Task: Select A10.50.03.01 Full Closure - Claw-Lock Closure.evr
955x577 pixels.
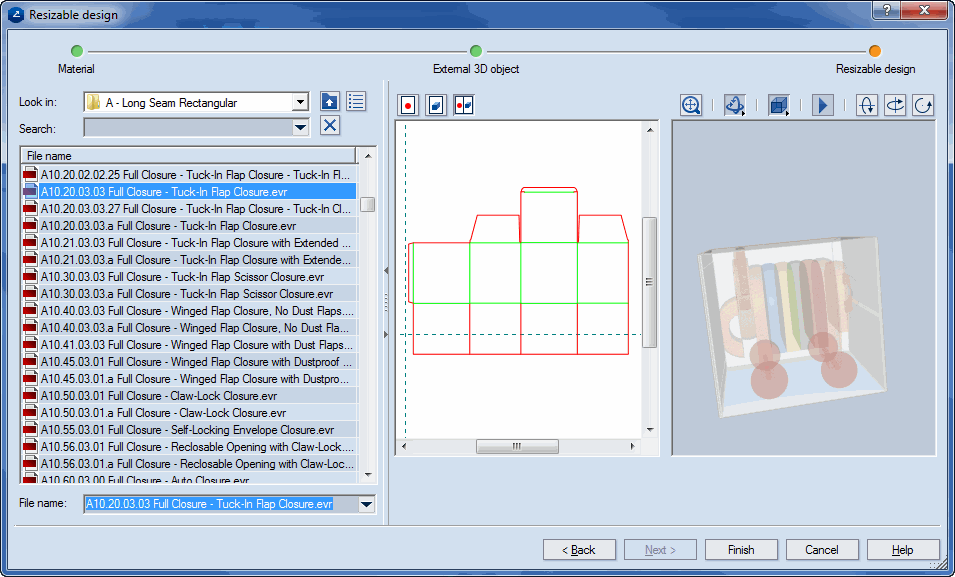Action: coord(163,396)
